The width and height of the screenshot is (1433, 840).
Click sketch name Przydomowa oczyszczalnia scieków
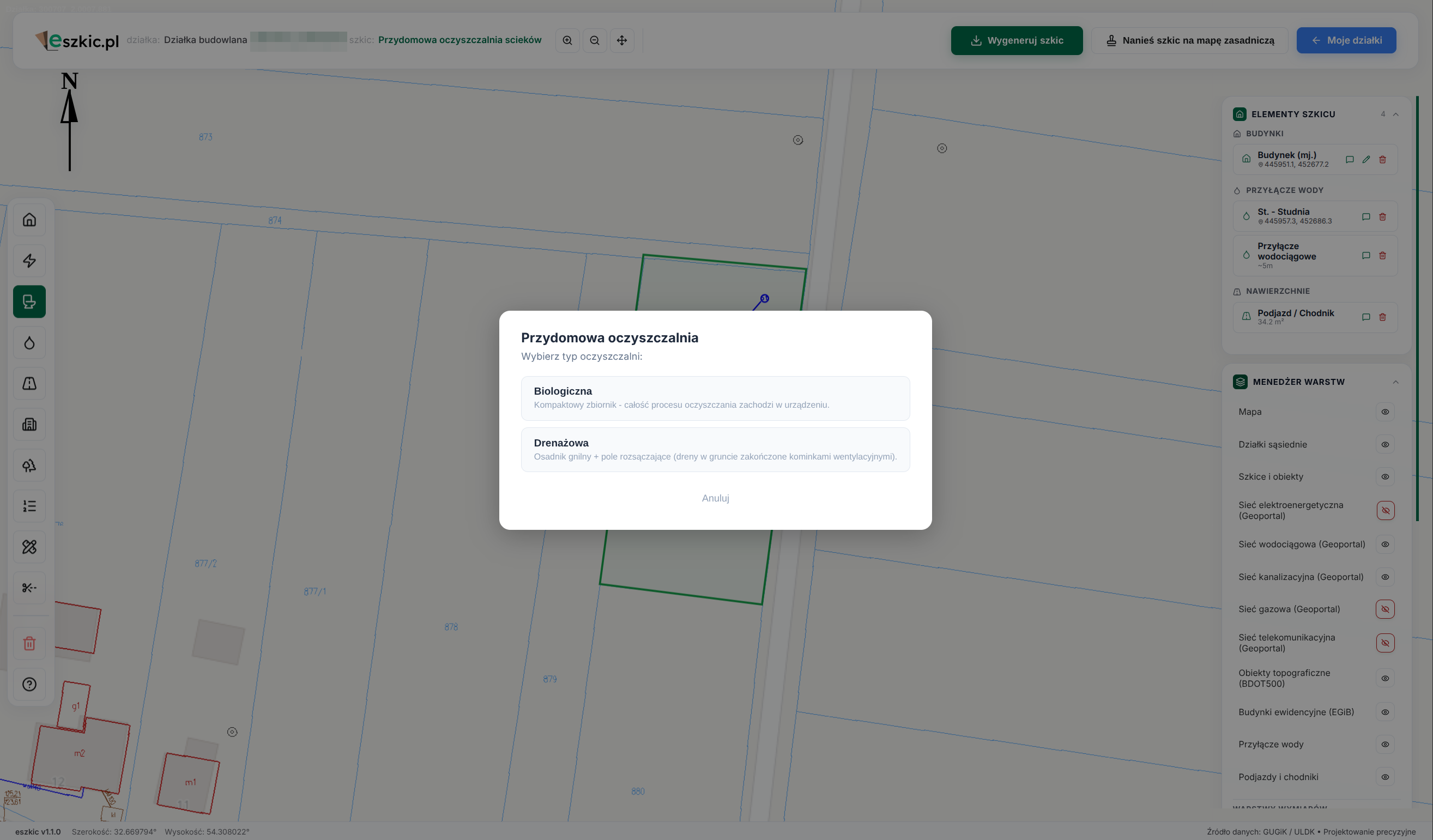[x=459, y=40]
